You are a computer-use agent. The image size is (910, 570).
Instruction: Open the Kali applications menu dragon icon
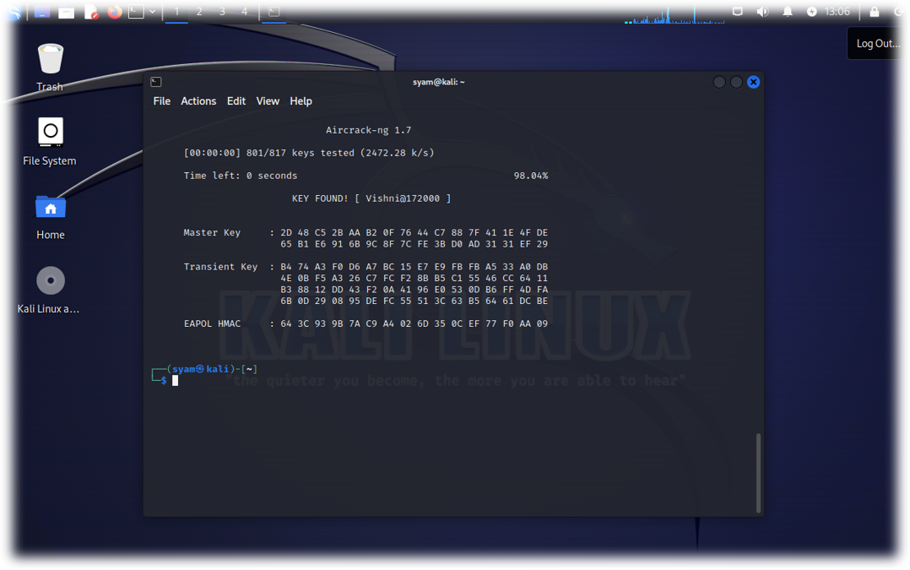[14, 12]
